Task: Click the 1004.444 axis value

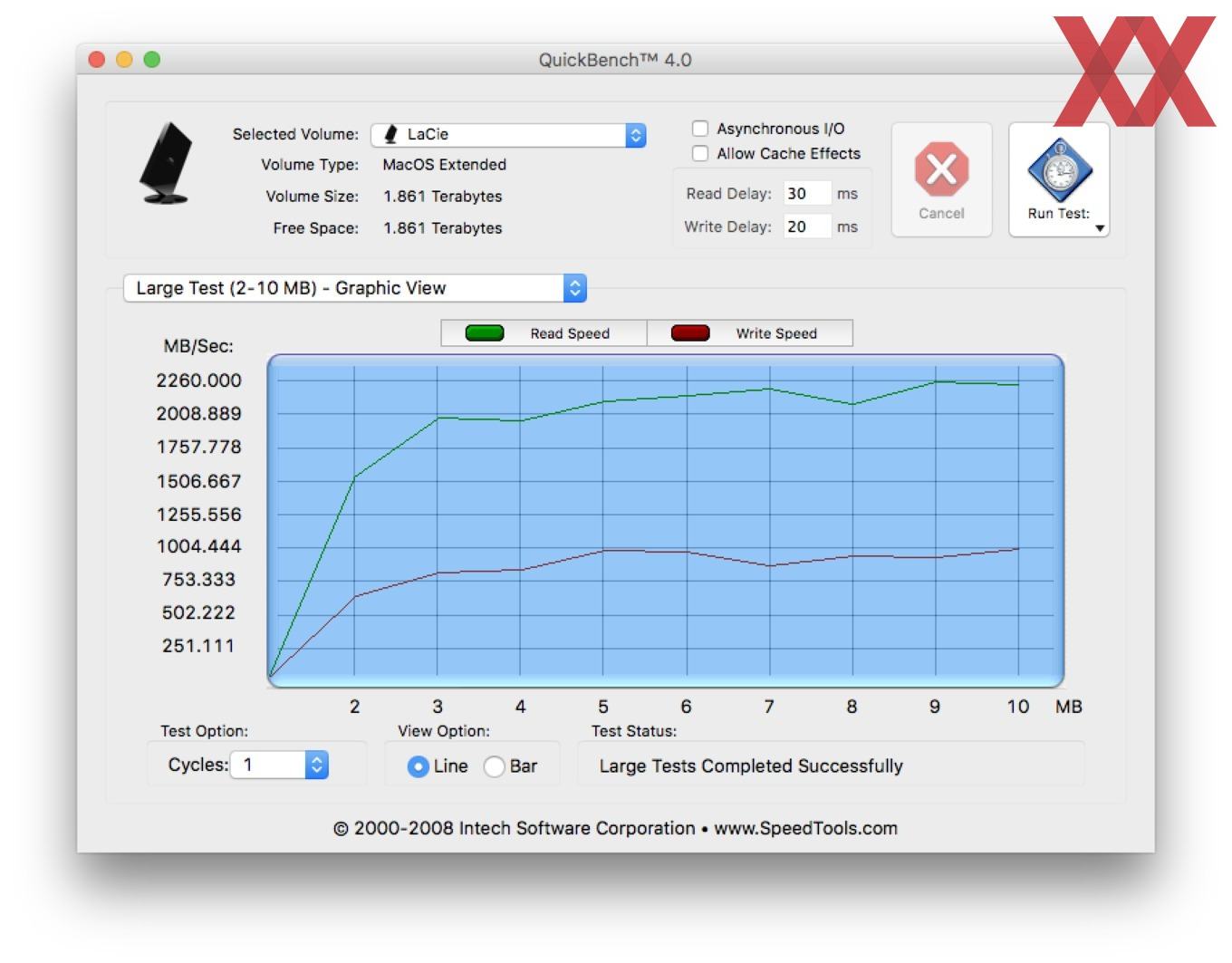Action: (198, 546)
